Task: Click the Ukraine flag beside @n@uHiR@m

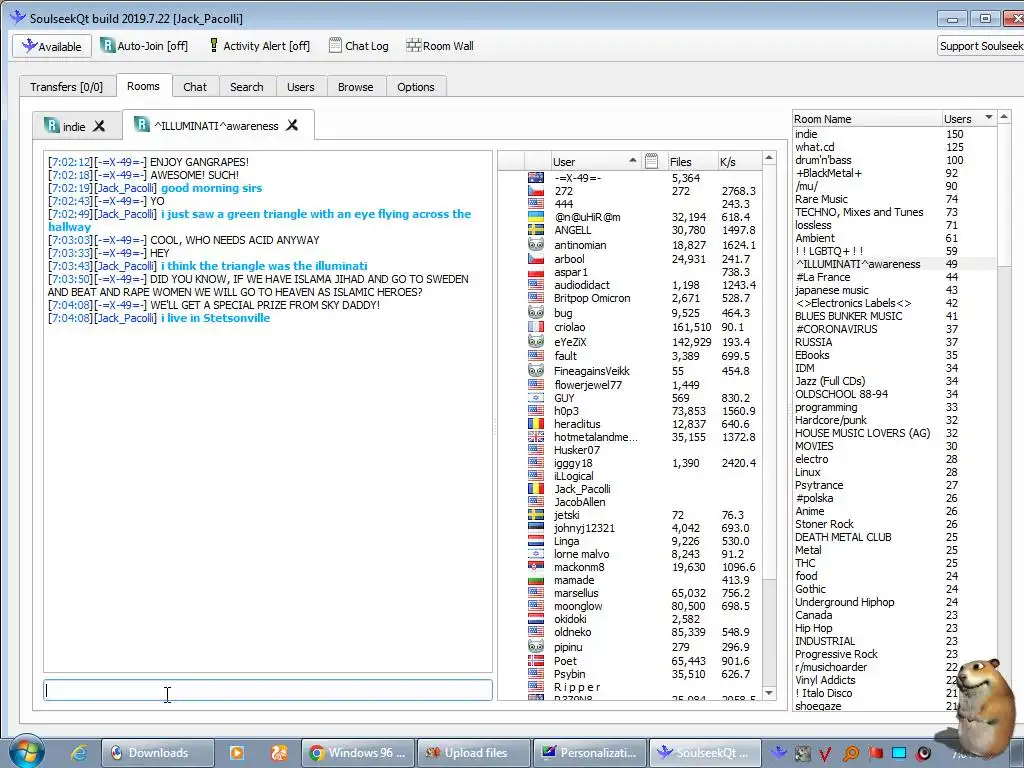Action: 536,217
